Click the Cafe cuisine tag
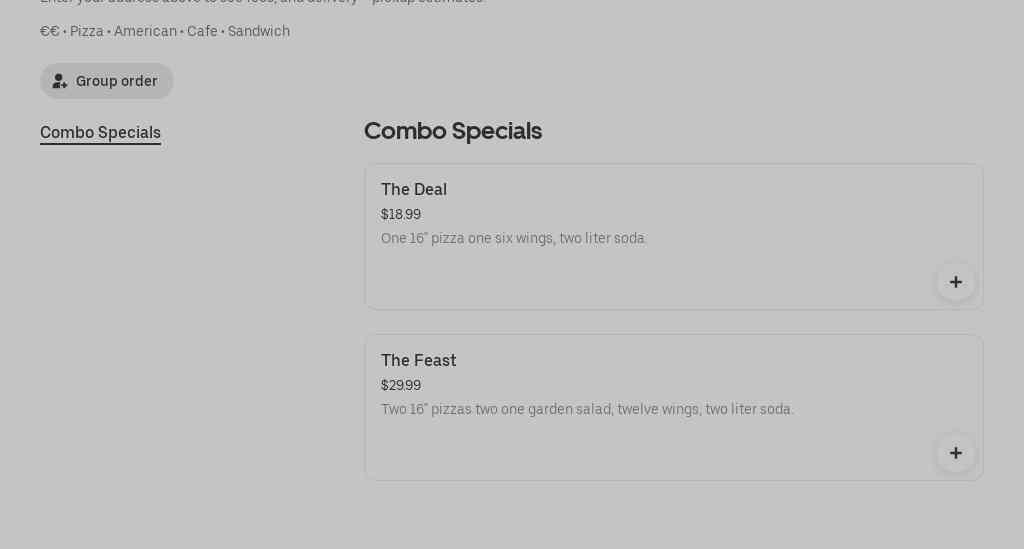This screenshot has height=549, width=1024. click(x=202, y=31)
